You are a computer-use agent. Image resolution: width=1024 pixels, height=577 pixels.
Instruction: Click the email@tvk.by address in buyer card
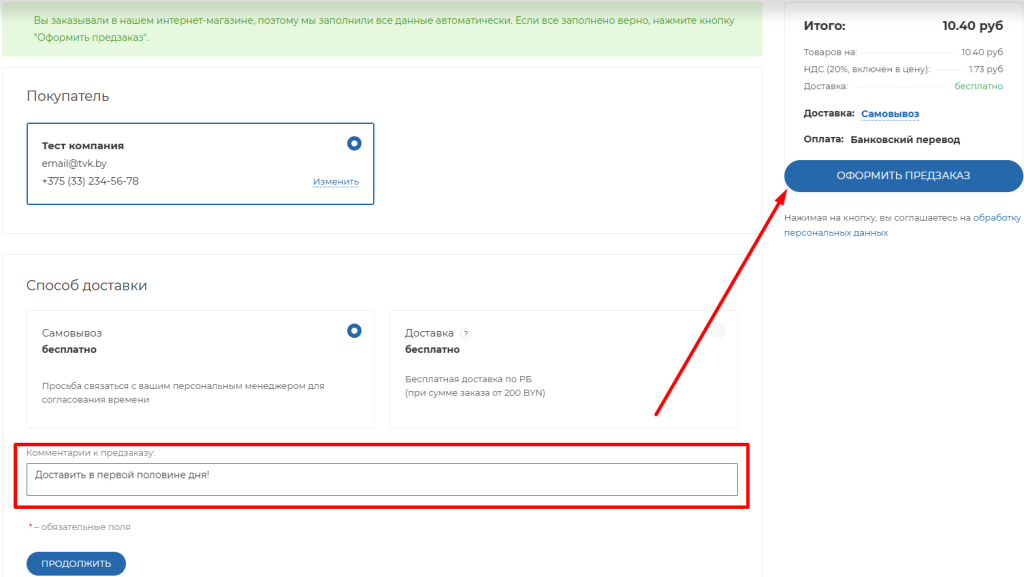(74, 163)
